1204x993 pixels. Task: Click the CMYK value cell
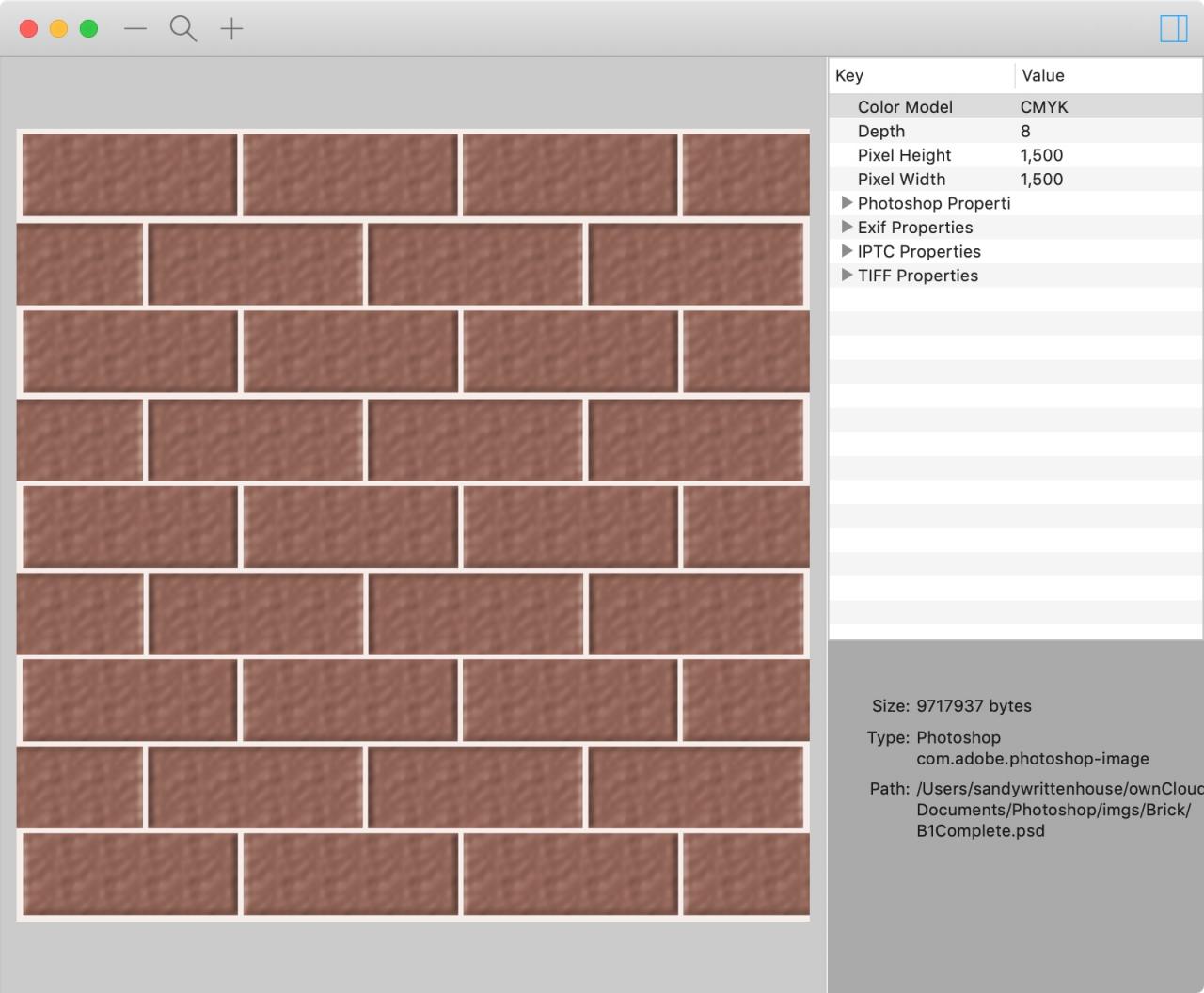point(1044,106)
